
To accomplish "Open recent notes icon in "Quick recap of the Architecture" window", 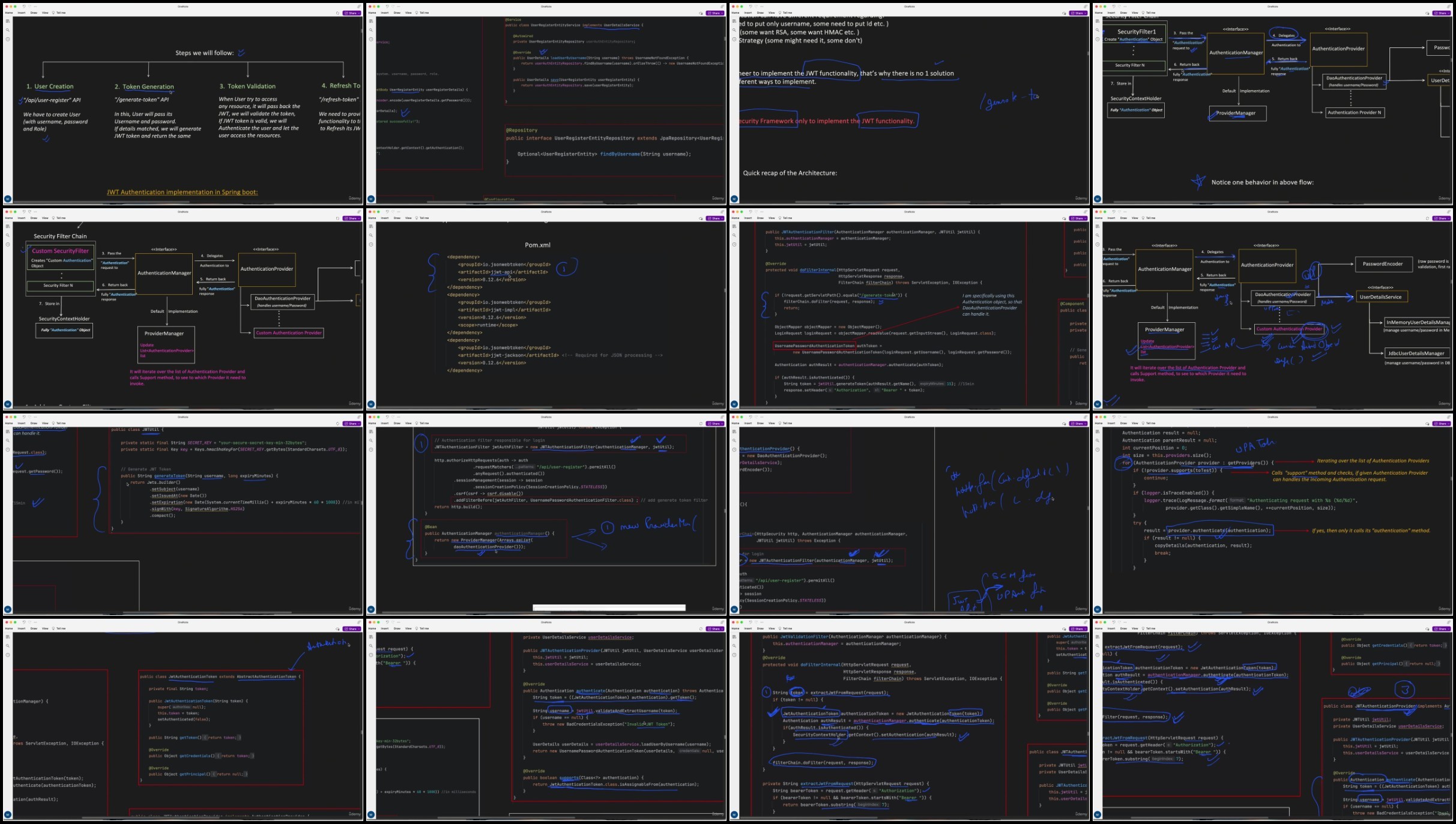I will [x=734, y=39].
